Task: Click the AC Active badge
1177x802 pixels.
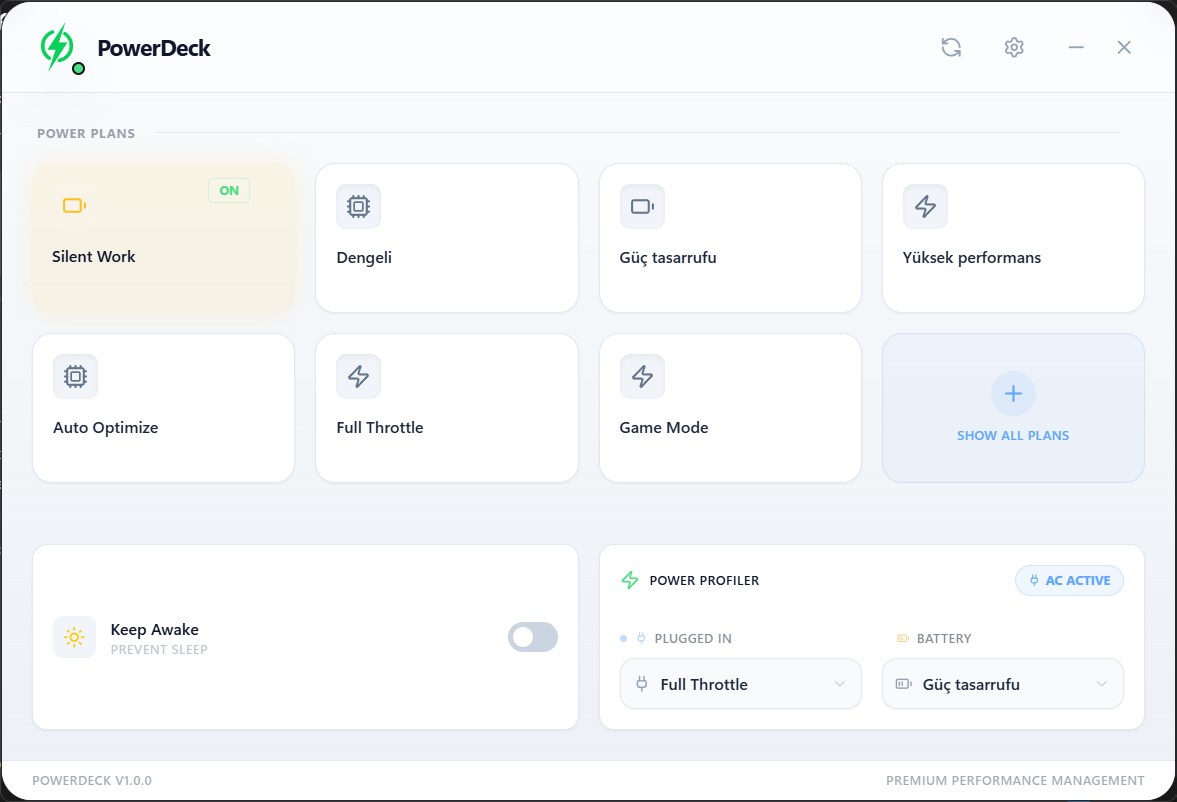Action: [x=1070, y=580]
